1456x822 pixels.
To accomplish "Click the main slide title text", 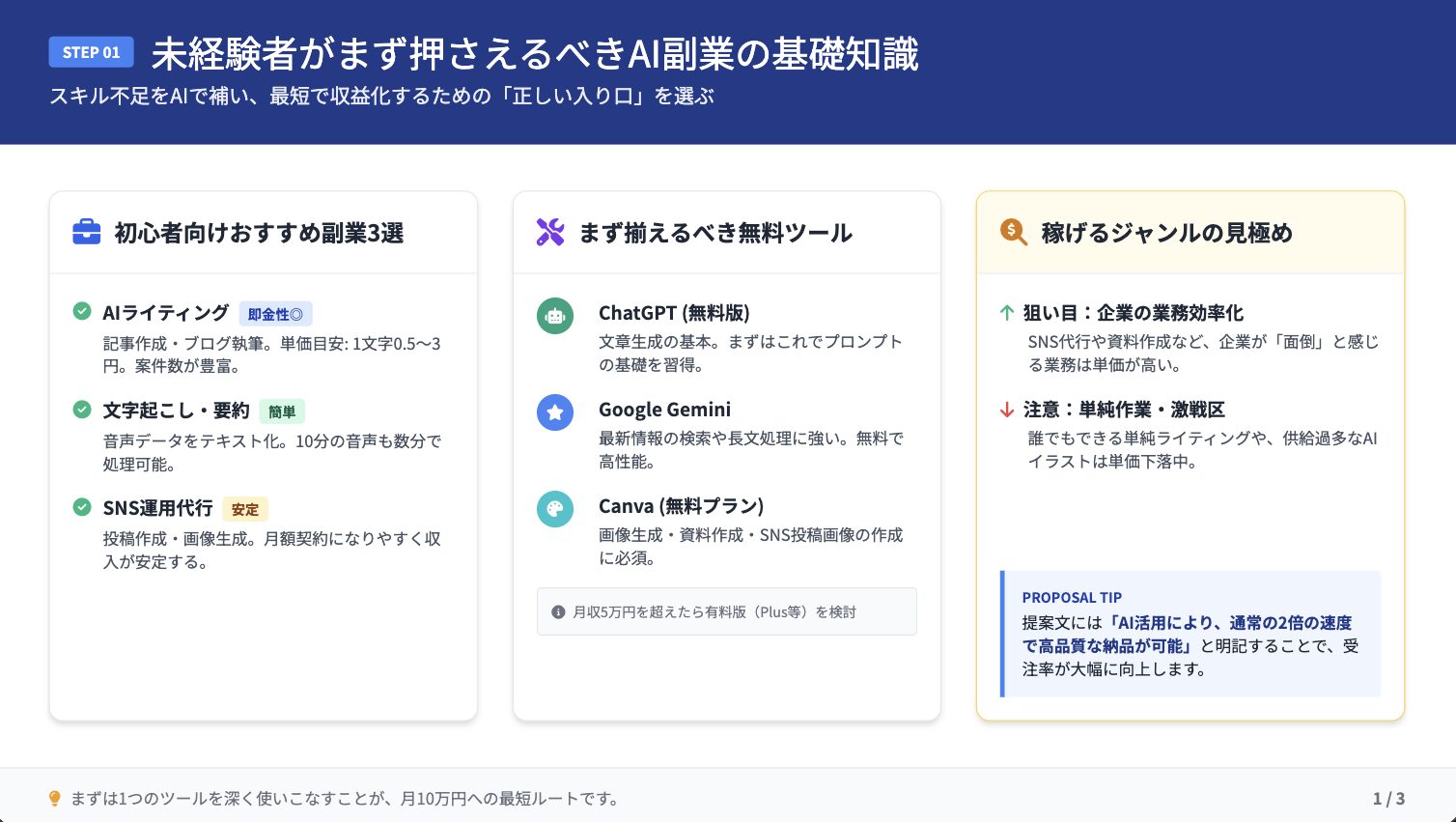I will coord(535,54).
